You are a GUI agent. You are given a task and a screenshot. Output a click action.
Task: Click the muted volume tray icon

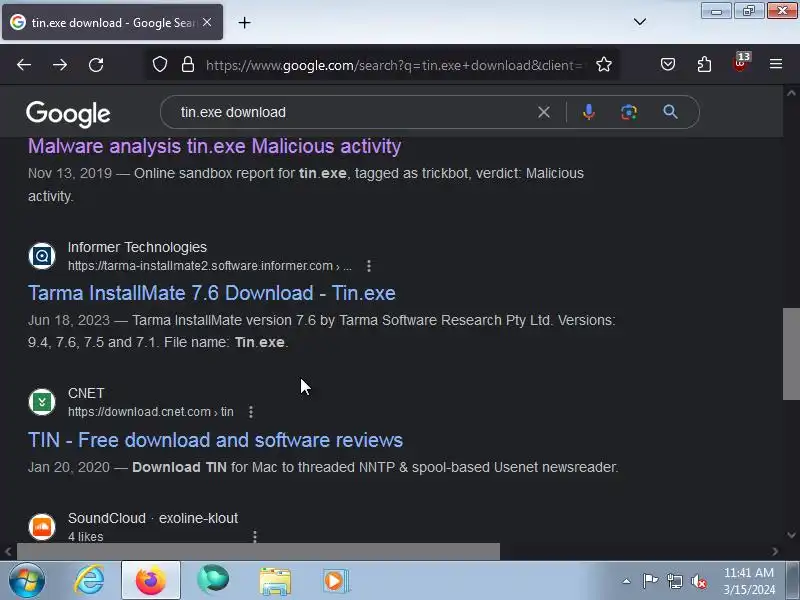698,581
